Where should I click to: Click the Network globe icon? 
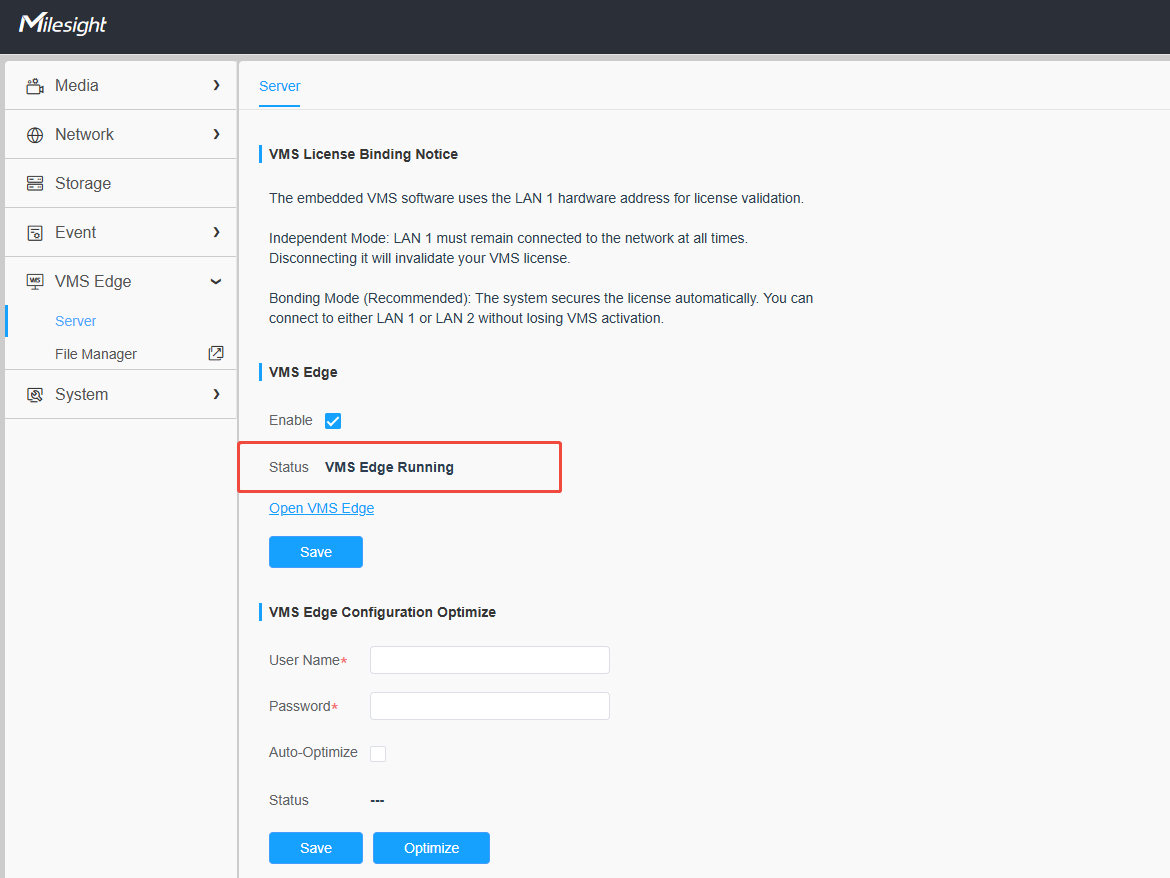click(x=35, y=135)
